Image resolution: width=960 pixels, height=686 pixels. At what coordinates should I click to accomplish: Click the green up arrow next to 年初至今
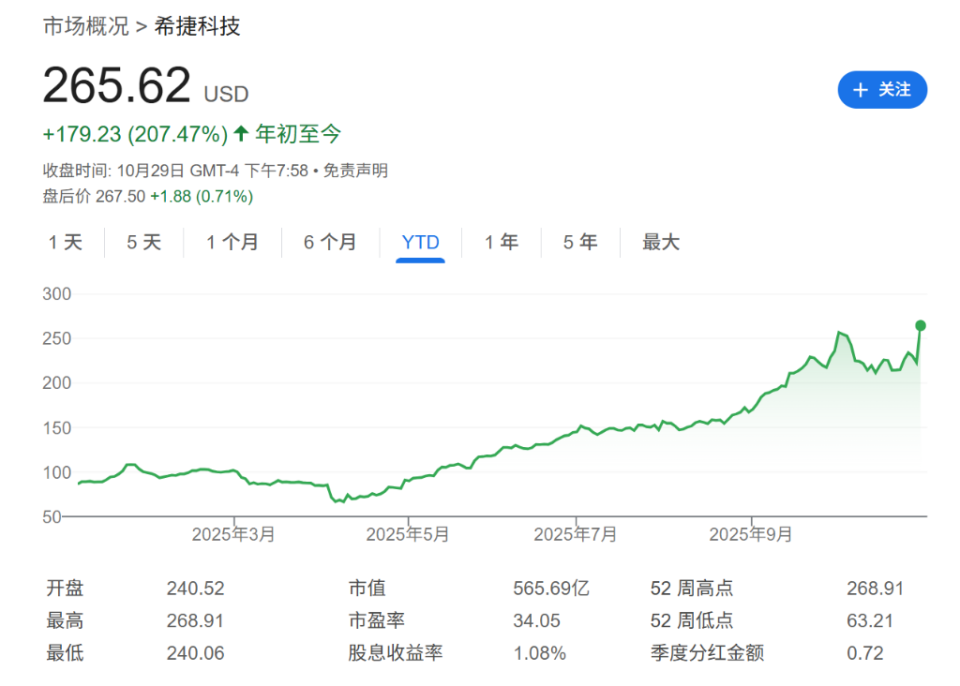coord(240,133)
